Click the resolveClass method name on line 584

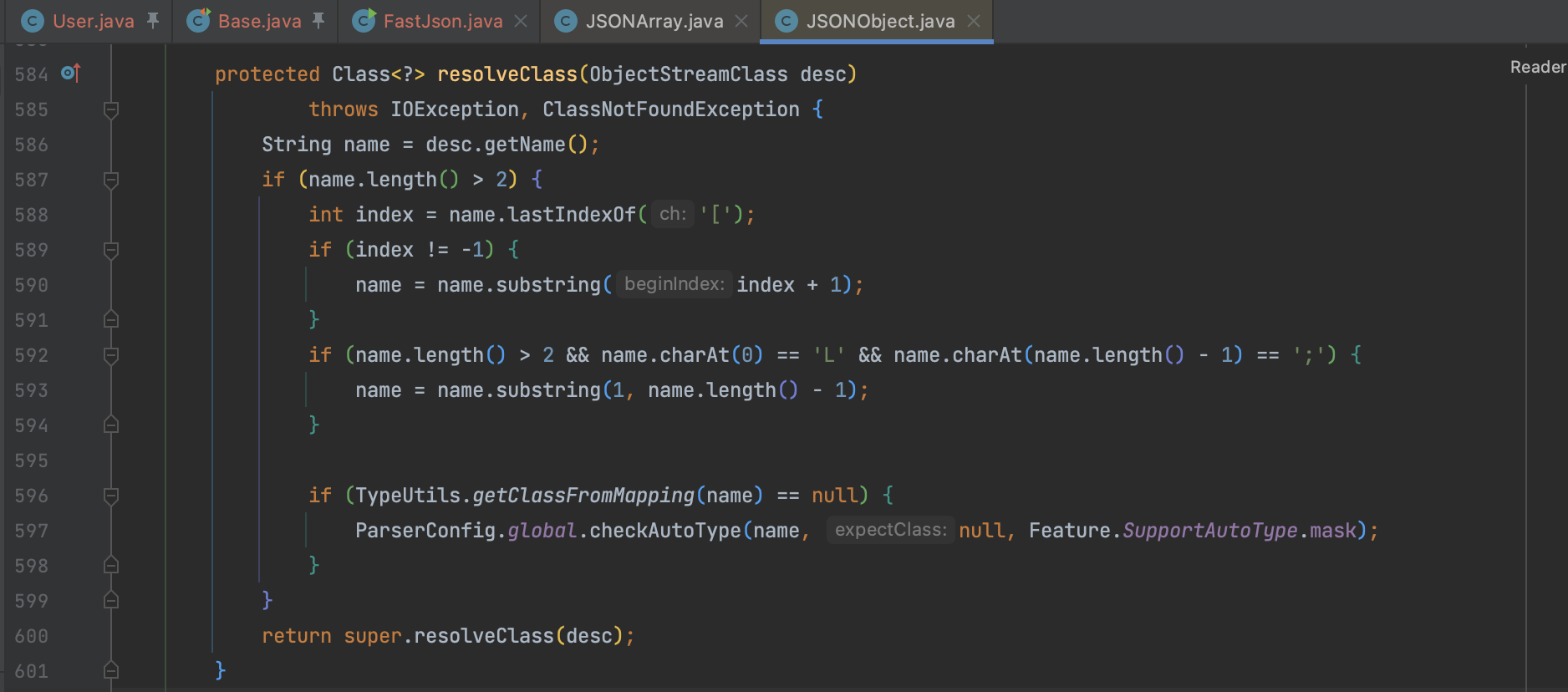[x=507, y=74]
